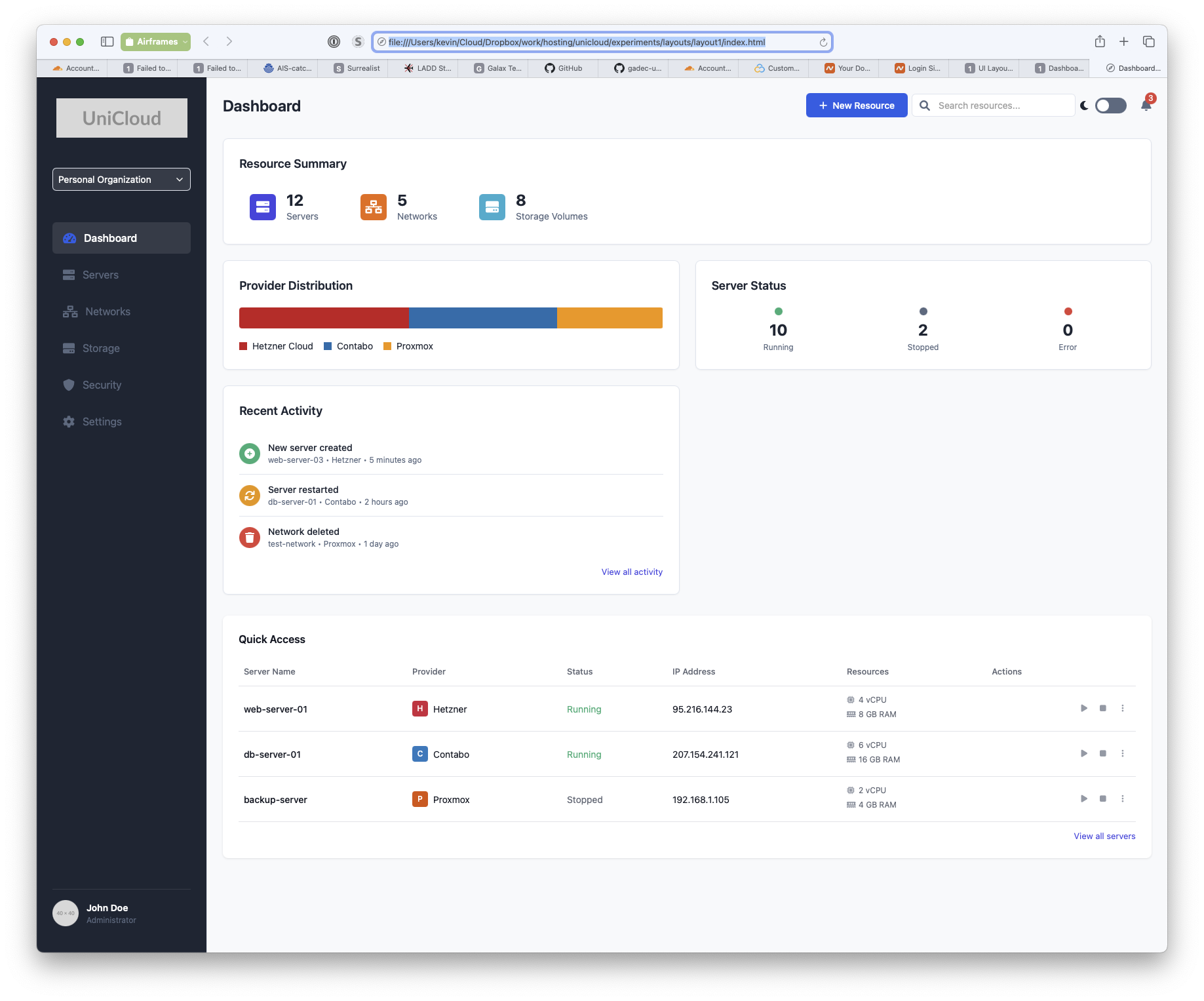Viewport: 1204px width, 1001px height.
Task: Click the Networks summary icon
Action: pyautogui.click(x=373, y=207)
